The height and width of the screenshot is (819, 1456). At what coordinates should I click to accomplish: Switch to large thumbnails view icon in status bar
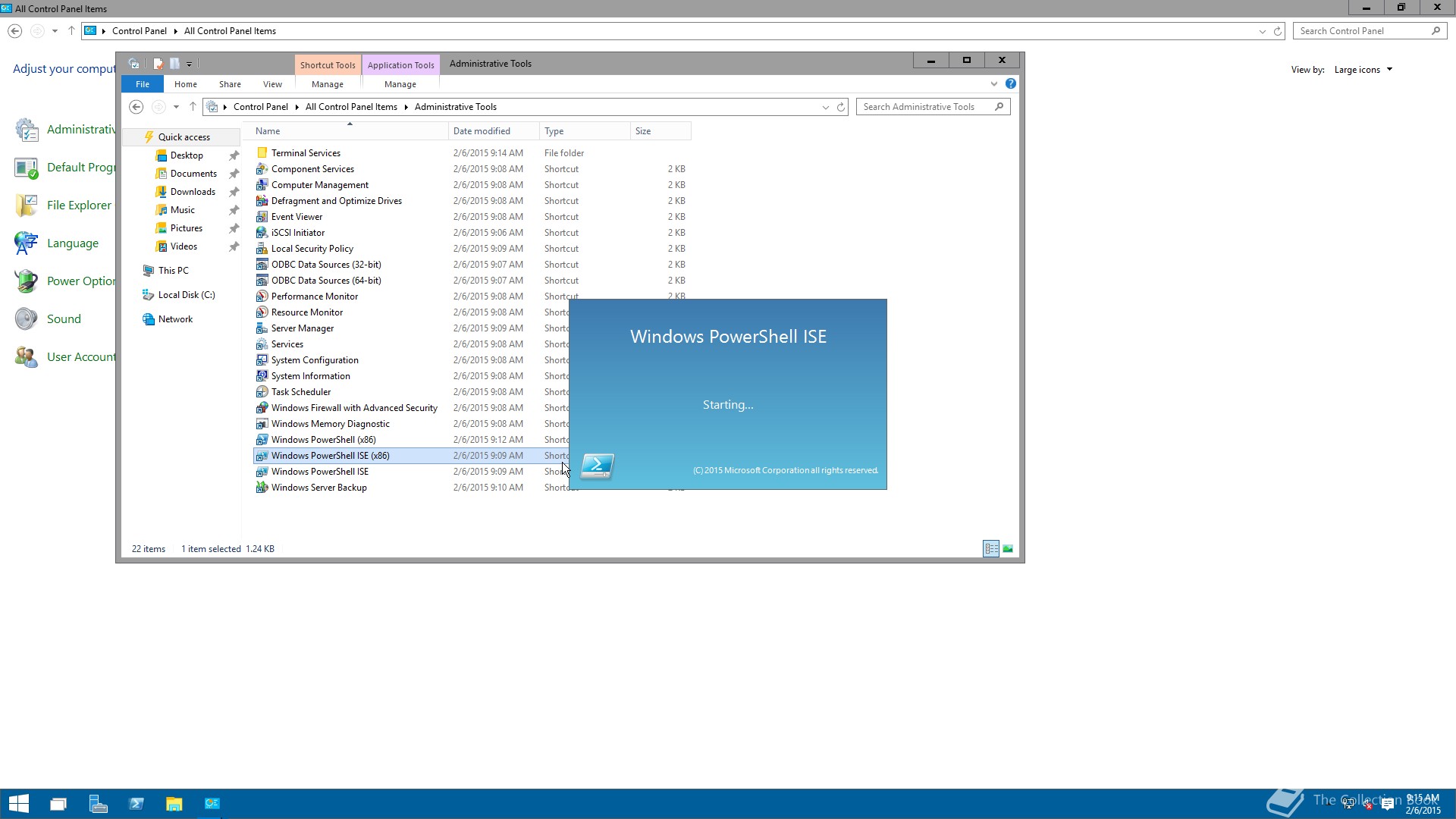tap(1008, 549)
